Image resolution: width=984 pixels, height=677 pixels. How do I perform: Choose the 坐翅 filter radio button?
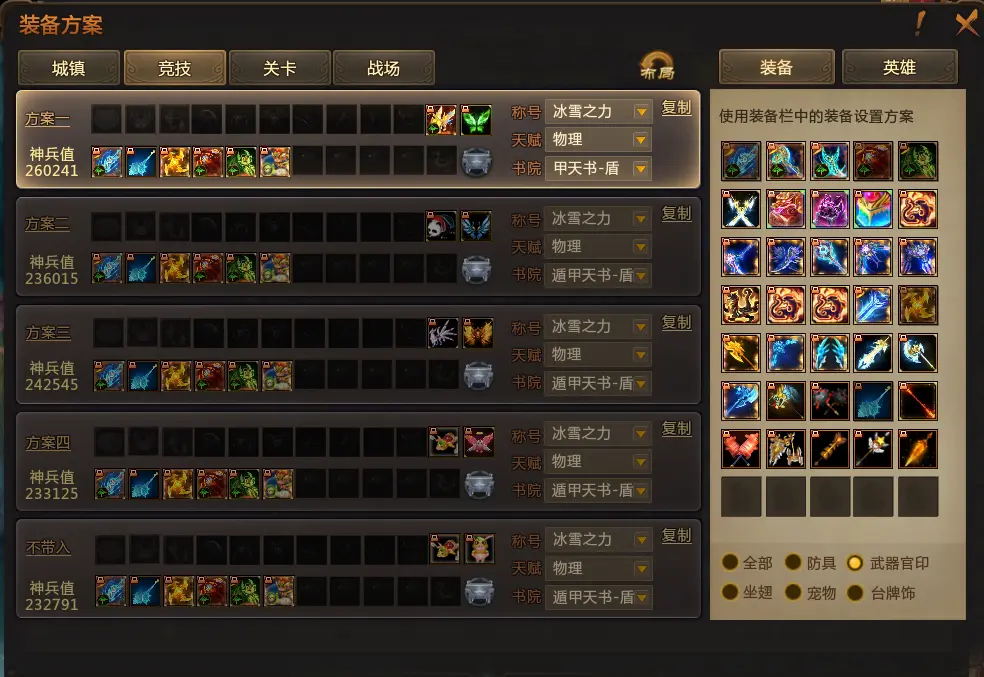(x=730, y=592)
